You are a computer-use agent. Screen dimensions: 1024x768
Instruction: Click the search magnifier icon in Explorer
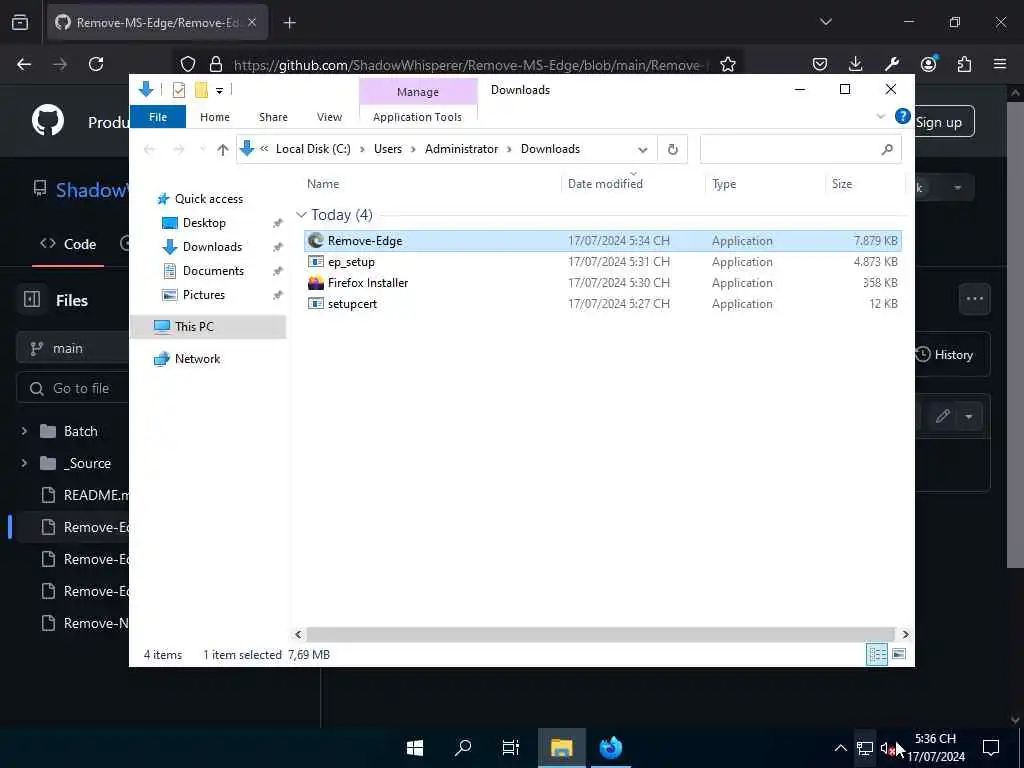point(887,150)
